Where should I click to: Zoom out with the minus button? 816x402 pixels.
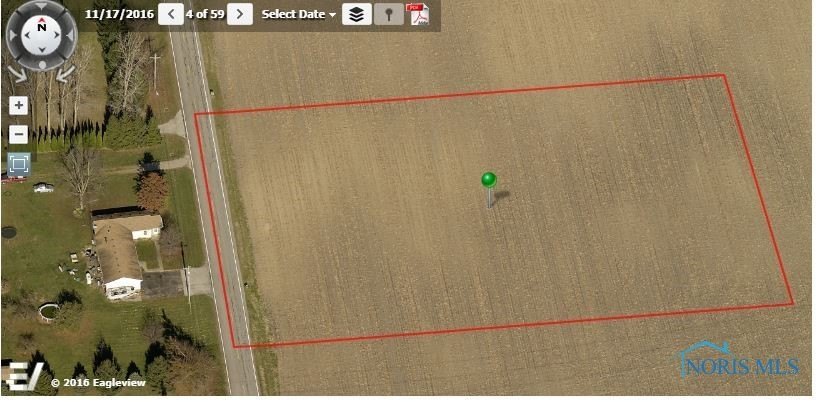(x=19, y=135)
